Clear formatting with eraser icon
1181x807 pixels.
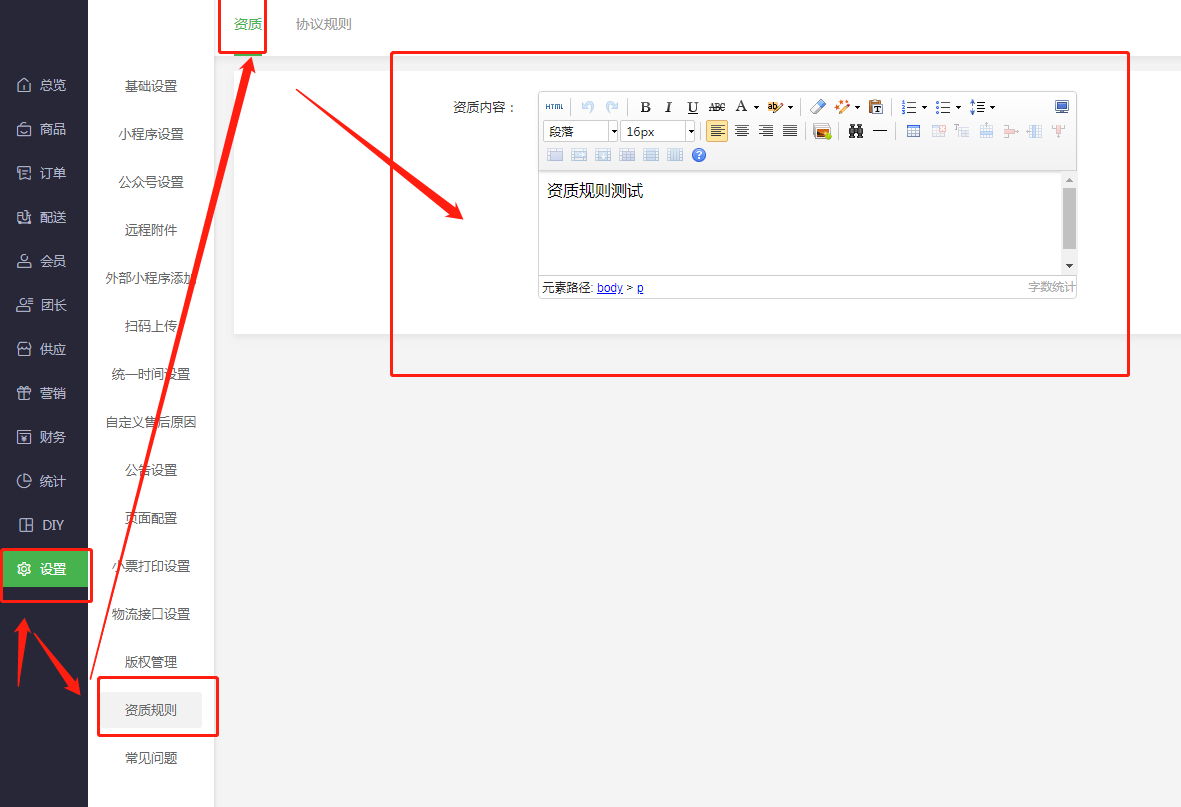coord(818,107)
